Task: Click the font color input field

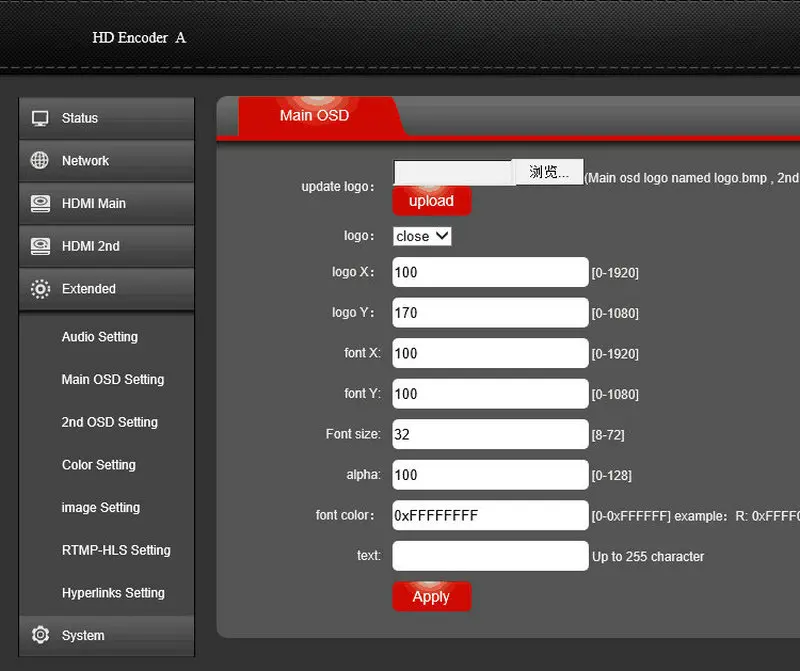Action: pos(490,515)
